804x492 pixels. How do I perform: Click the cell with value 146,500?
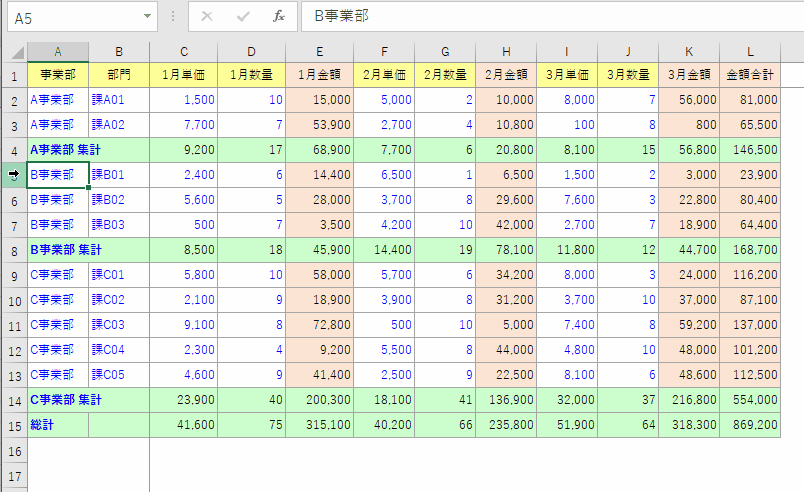point(750,150)
